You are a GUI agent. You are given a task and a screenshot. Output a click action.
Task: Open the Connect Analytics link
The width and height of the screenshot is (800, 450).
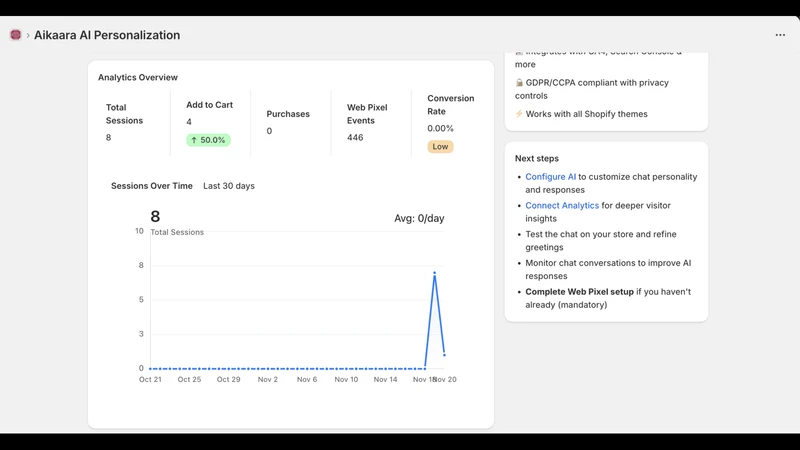pyautogui.click(x=562, y=205)
